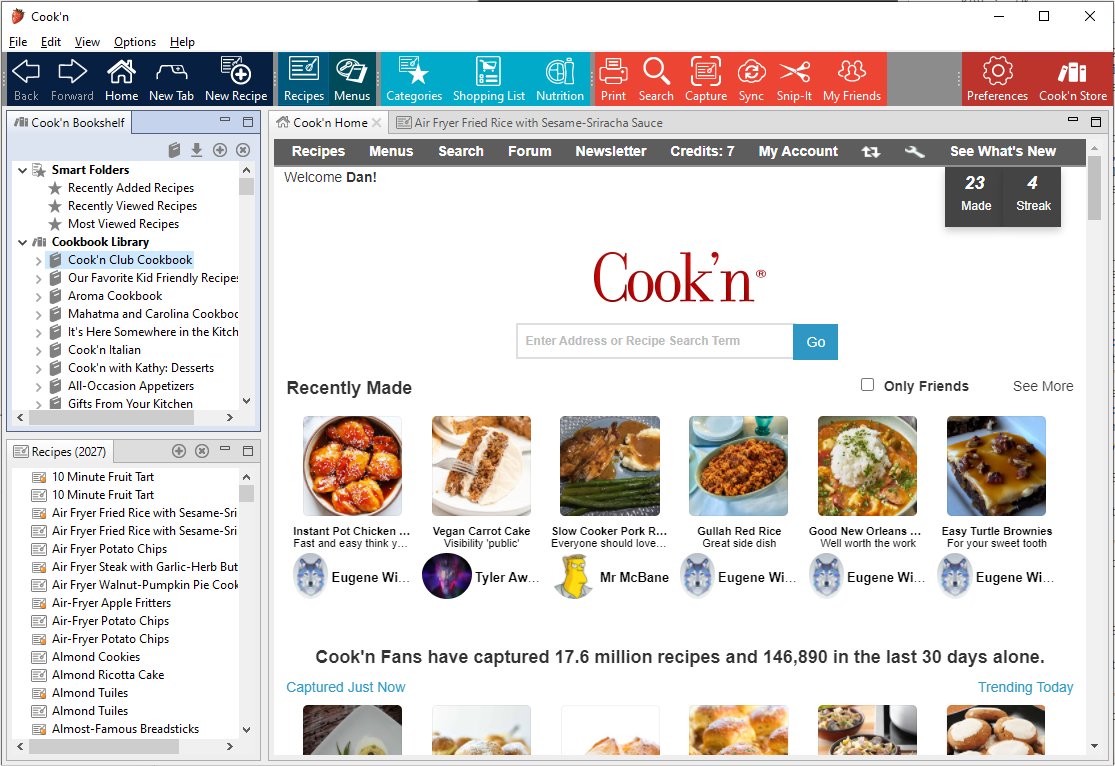Viewport: 1115px width, 766px height.
Task: Open See More recently made recipes
Action: point(1042,385)
